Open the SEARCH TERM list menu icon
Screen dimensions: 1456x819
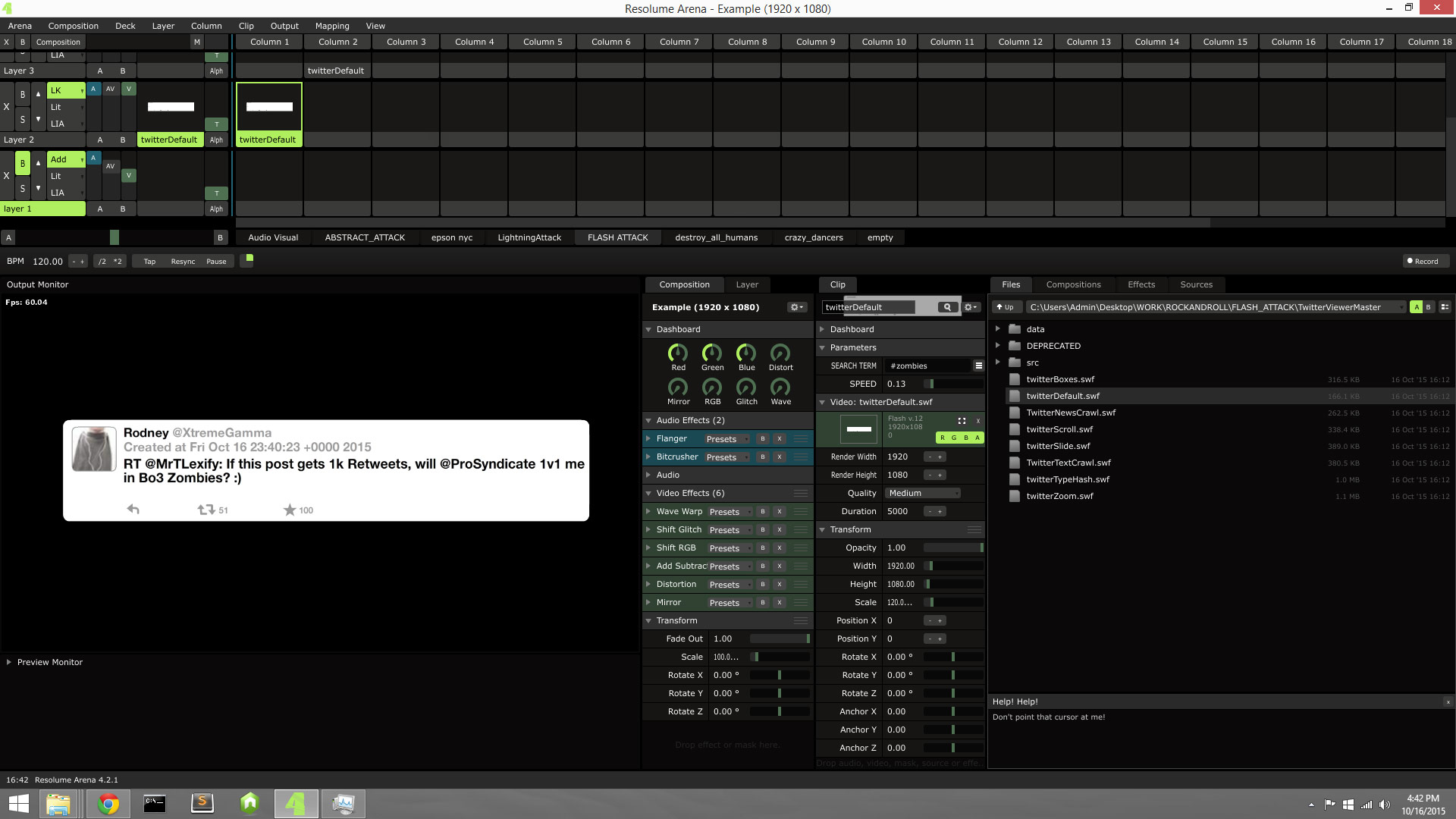click(x=978, y=366)
